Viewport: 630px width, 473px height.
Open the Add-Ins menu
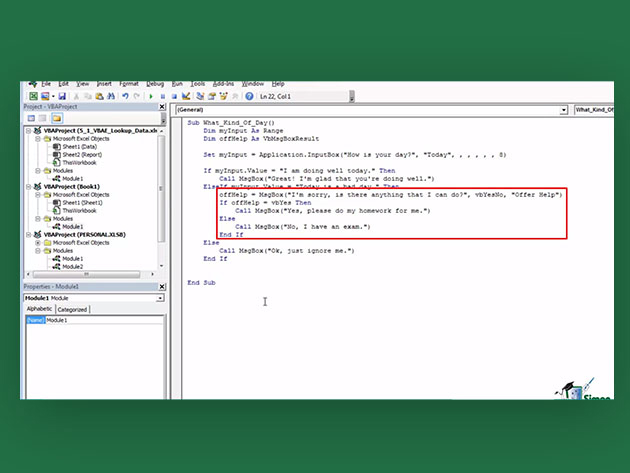(x=223, y=84)
